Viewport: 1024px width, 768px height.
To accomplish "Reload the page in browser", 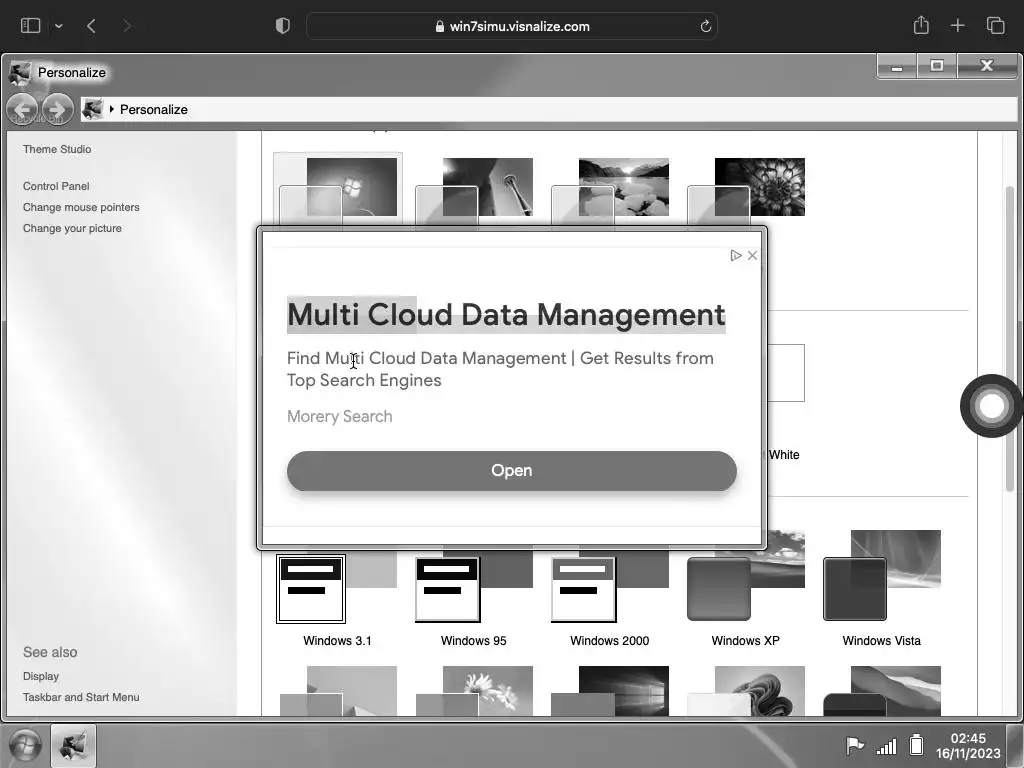I will (x=705, y=26).
